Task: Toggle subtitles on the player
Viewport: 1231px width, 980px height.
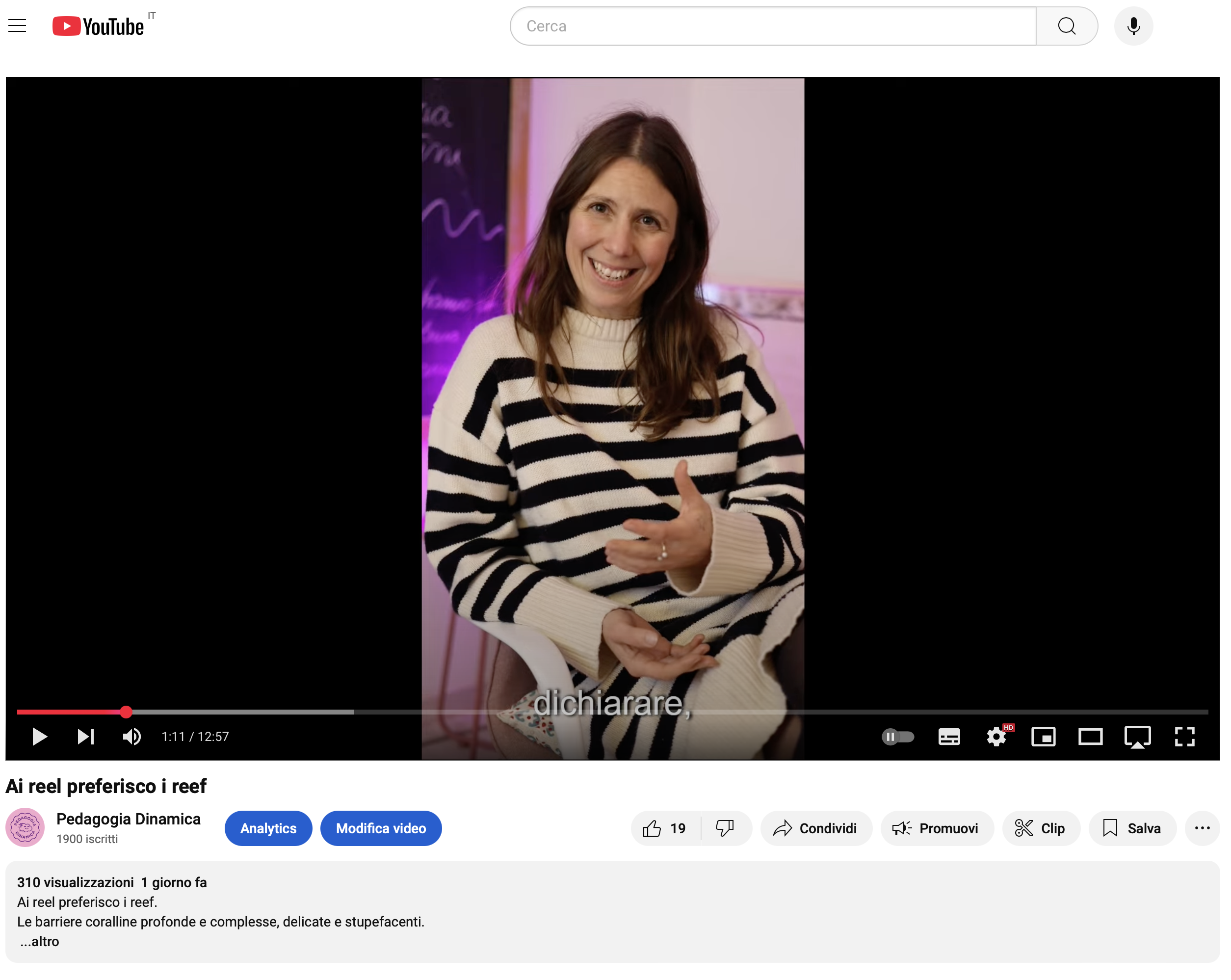Action: pyautogui.click(x=949, y=736)
